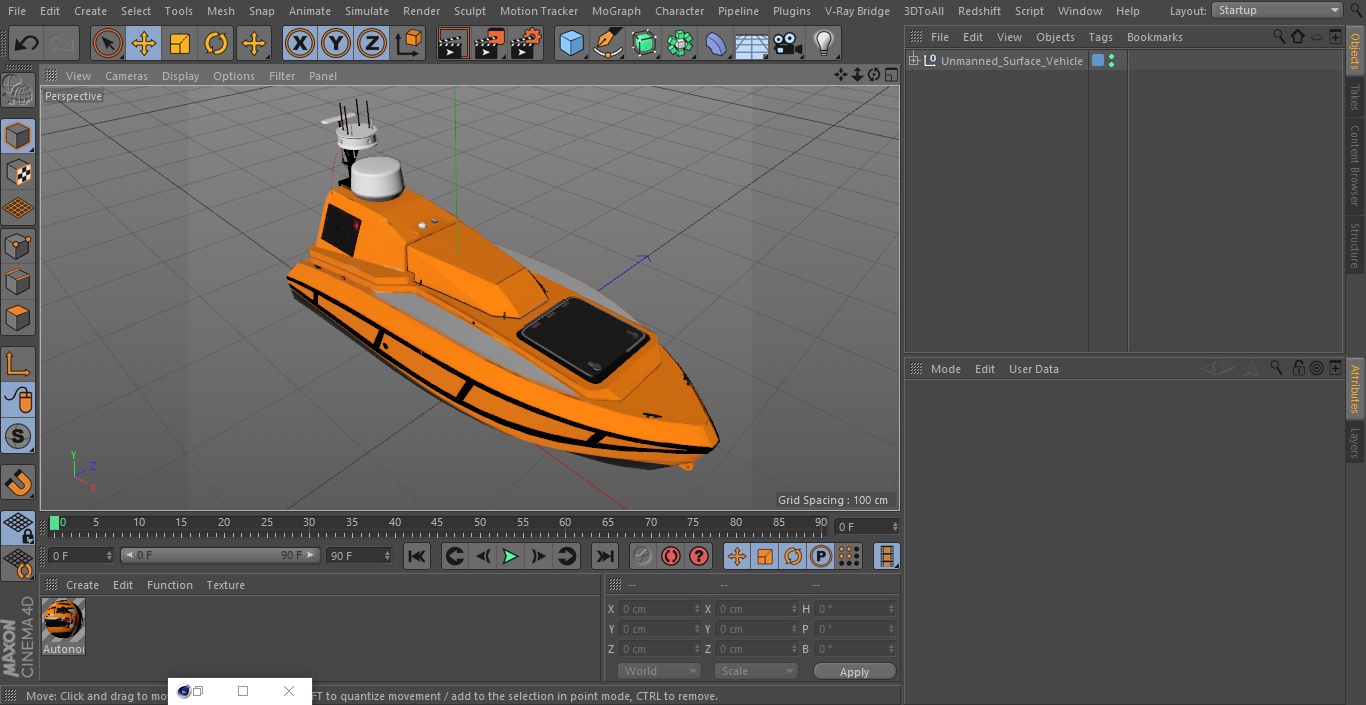The height and width of the screenshot is (705, 1366).
Task: Add a Cube primitive object
Action: point(571,43)
